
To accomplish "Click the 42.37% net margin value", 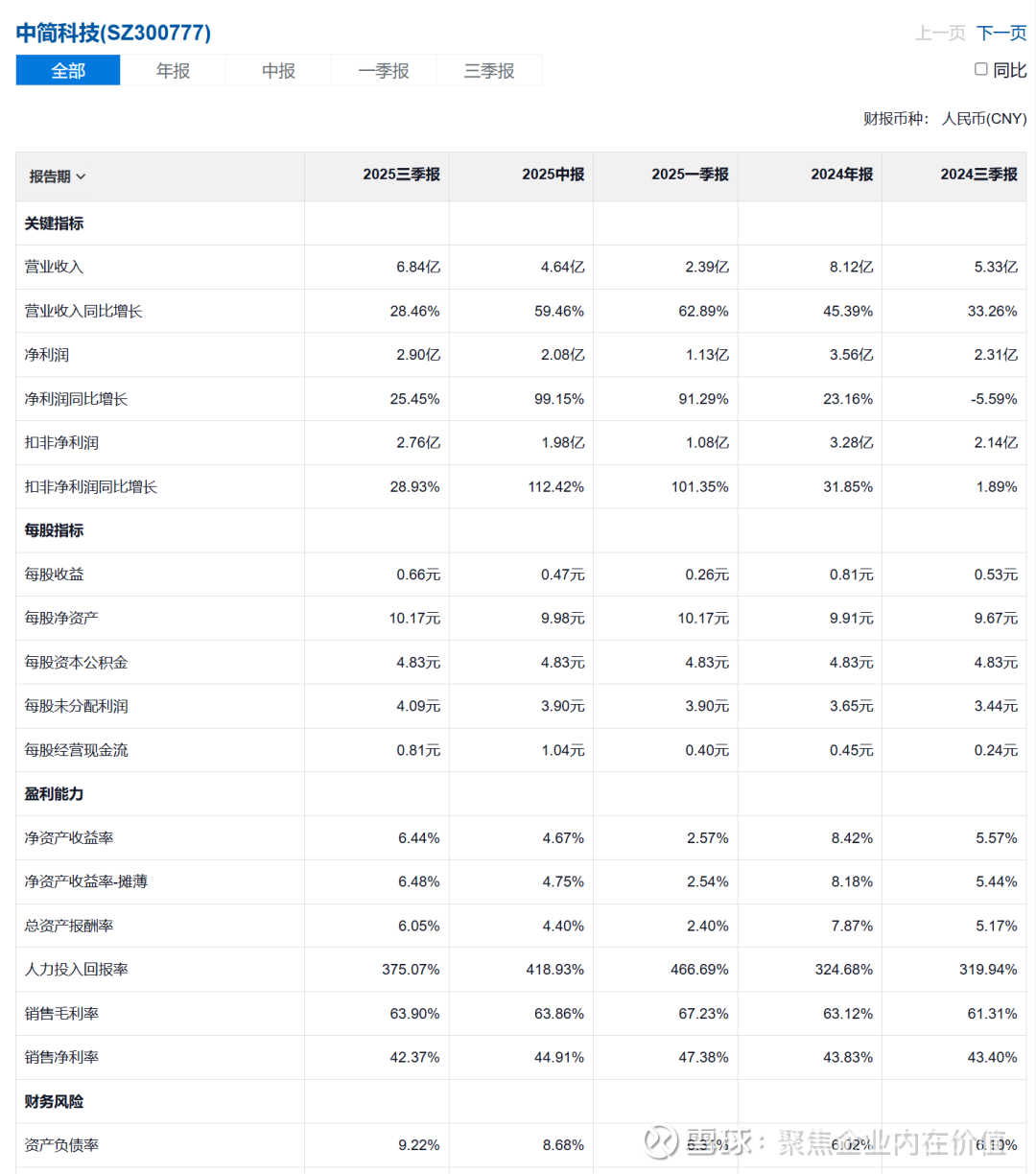I will click(x=415, y=1057).
